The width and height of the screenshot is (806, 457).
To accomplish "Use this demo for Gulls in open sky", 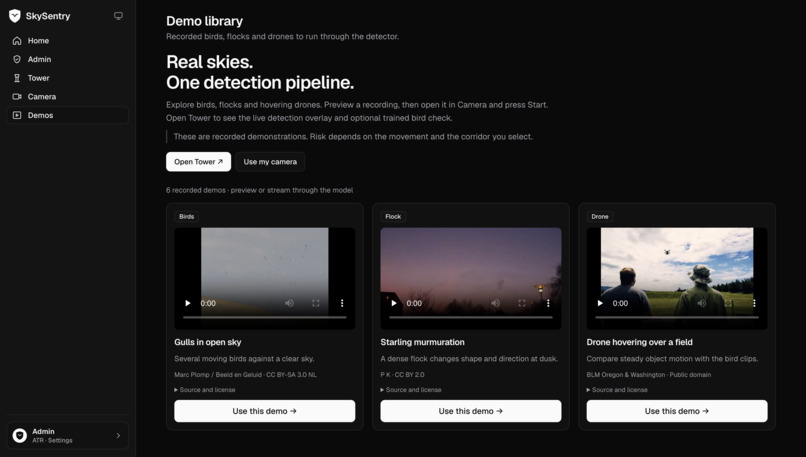I will point(265,411).
